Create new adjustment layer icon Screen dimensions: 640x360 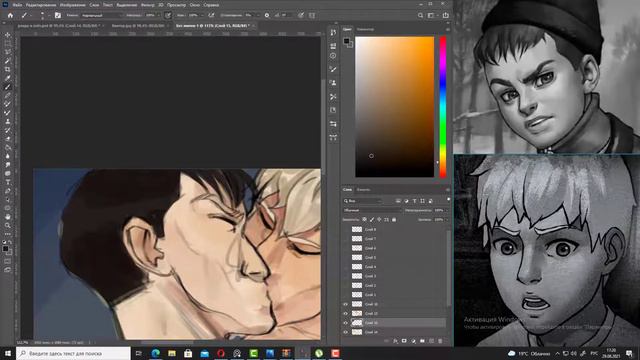click(413, 341)
